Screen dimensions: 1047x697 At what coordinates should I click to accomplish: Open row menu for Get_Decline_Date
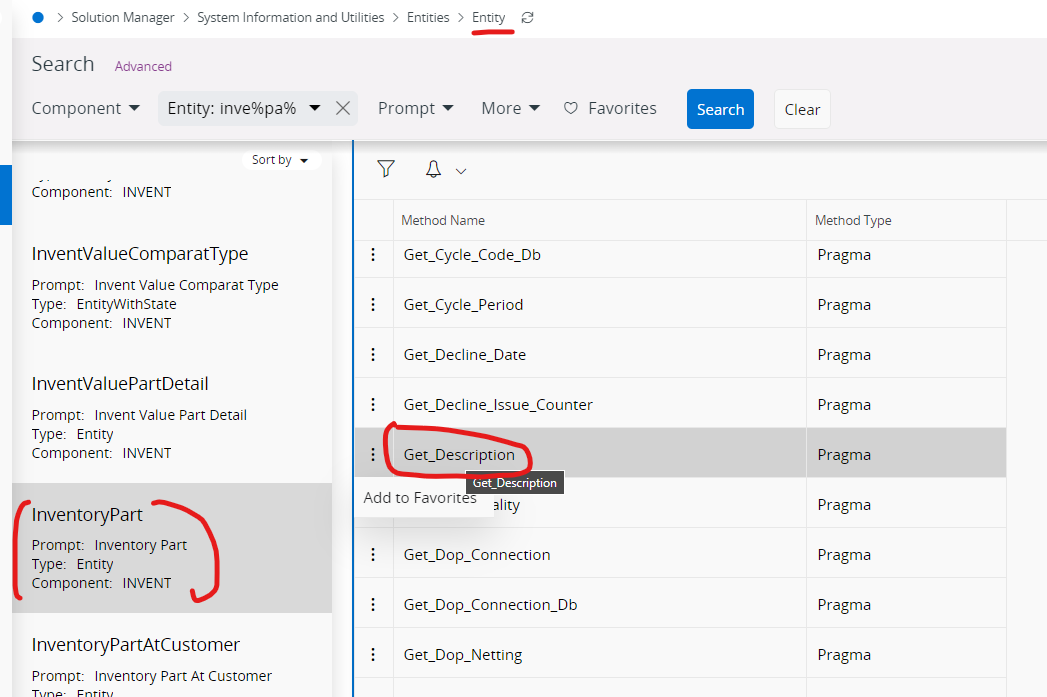373,355
